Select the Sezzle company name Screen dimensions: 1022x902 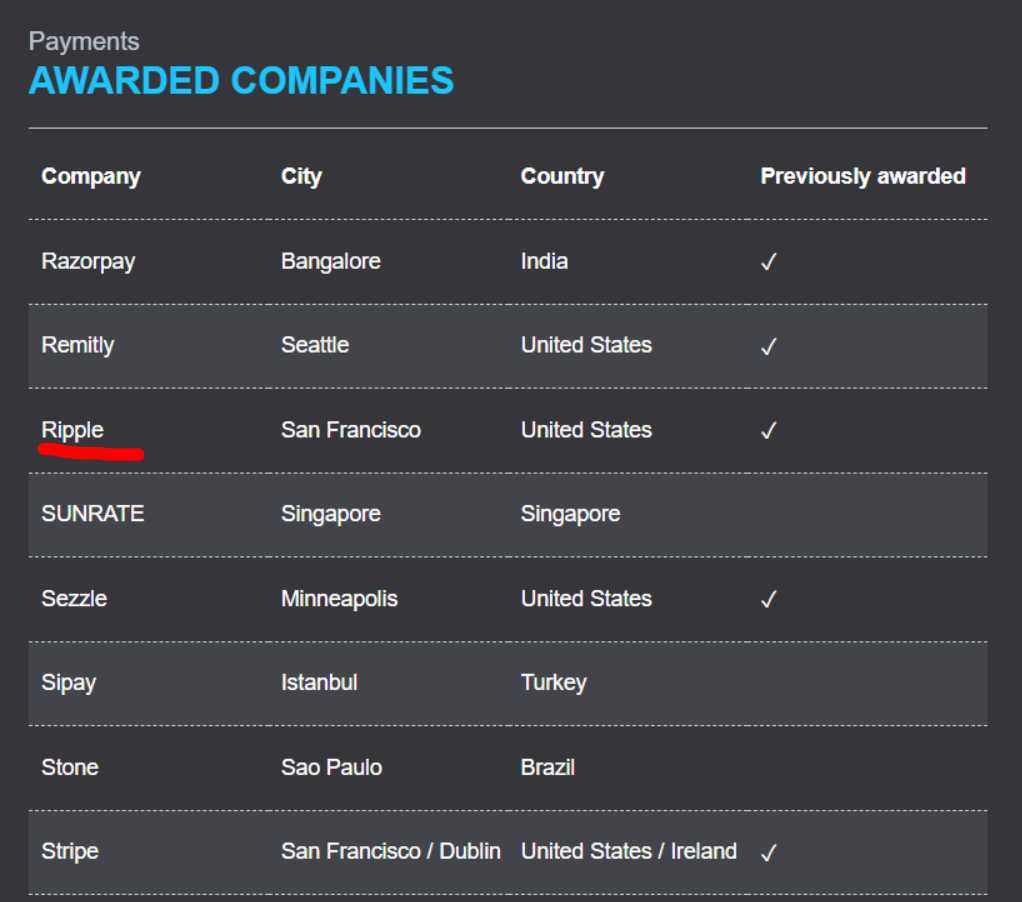pyautogui.click(x=74, y=598)
